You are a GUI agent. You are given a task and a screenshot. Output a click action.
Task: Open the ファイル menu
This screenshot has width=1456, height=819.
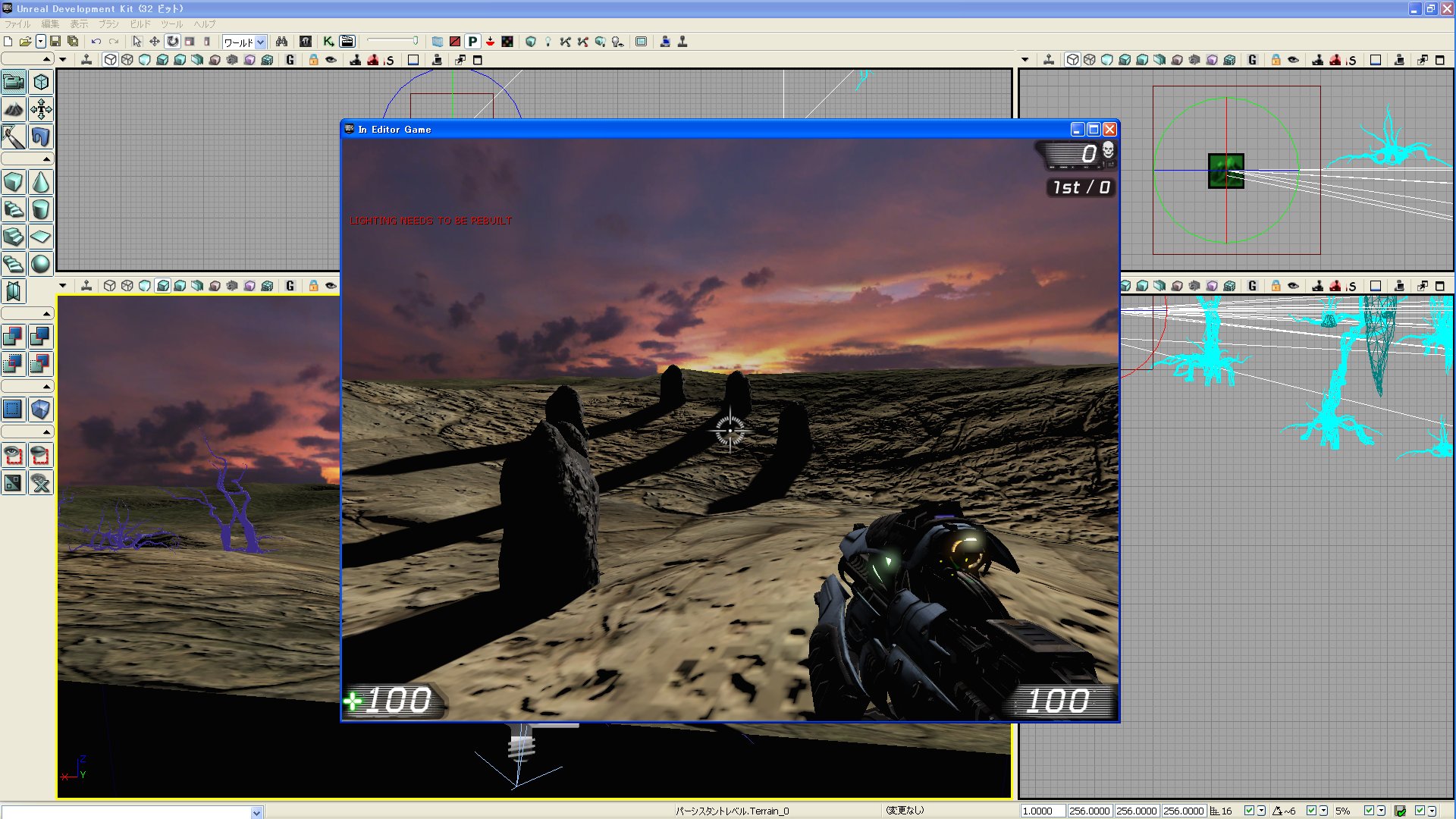coord(17,24)
